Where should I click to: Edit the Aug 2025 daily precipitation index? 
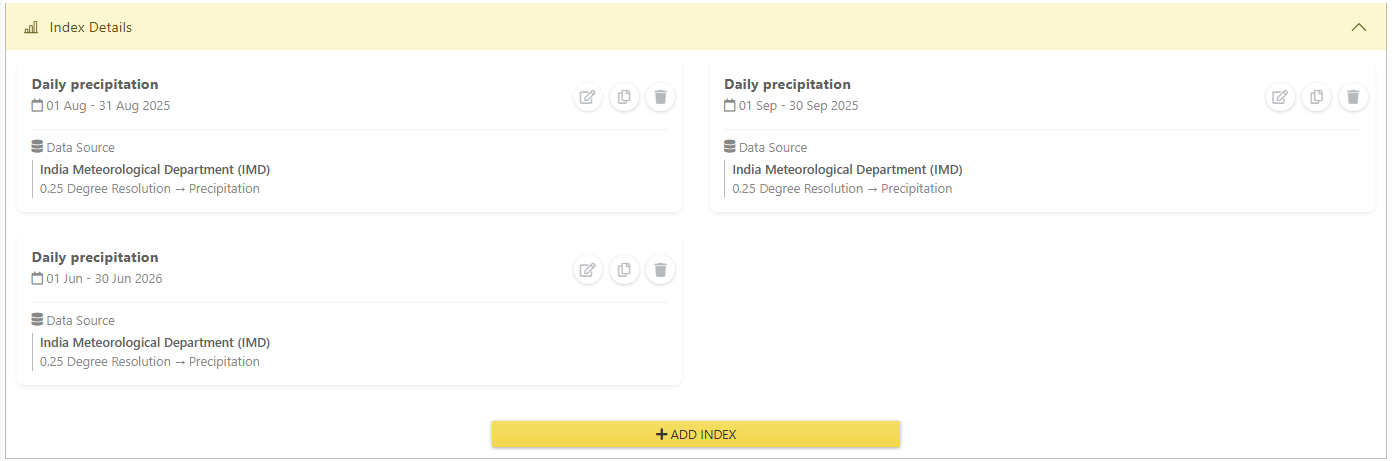coord(588,97)
